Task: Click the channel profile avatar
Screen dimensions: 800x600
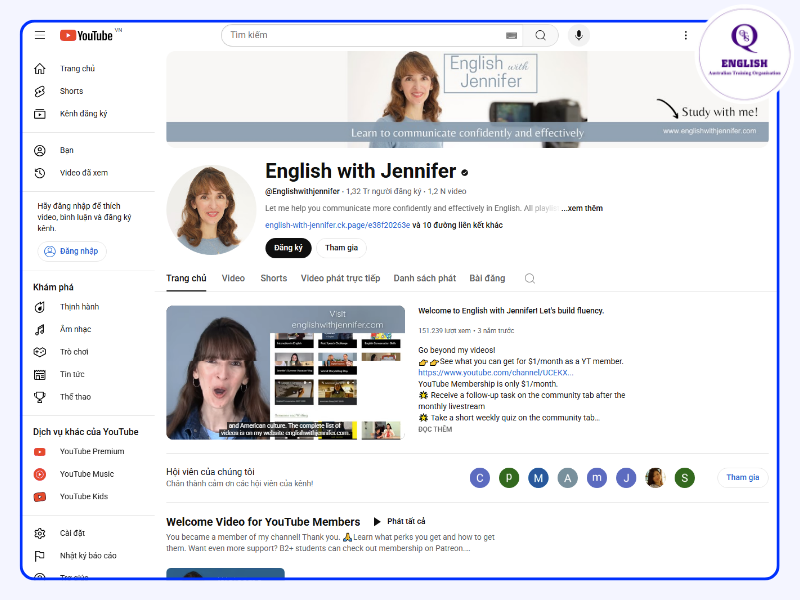Action: pyautogui.click(x=211, y=210)
